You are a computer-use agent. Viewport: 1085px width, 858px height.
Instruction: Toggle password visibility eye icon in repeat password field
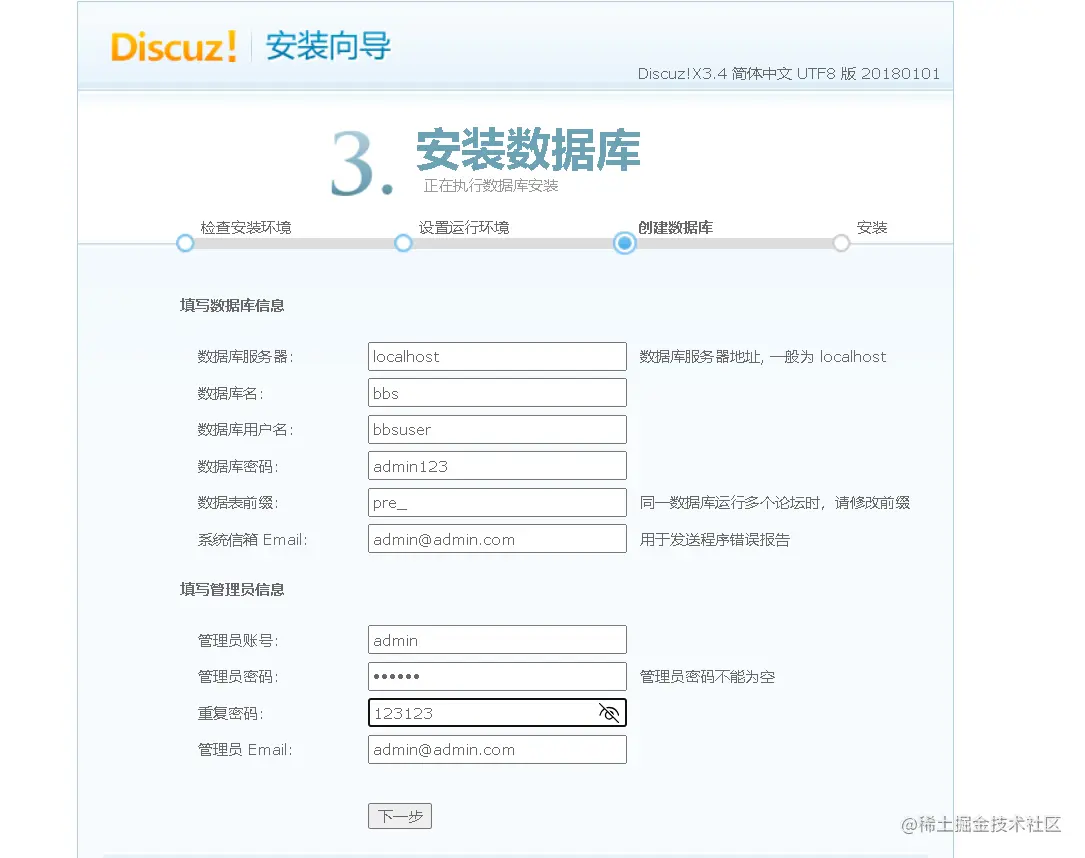(608, 713)
